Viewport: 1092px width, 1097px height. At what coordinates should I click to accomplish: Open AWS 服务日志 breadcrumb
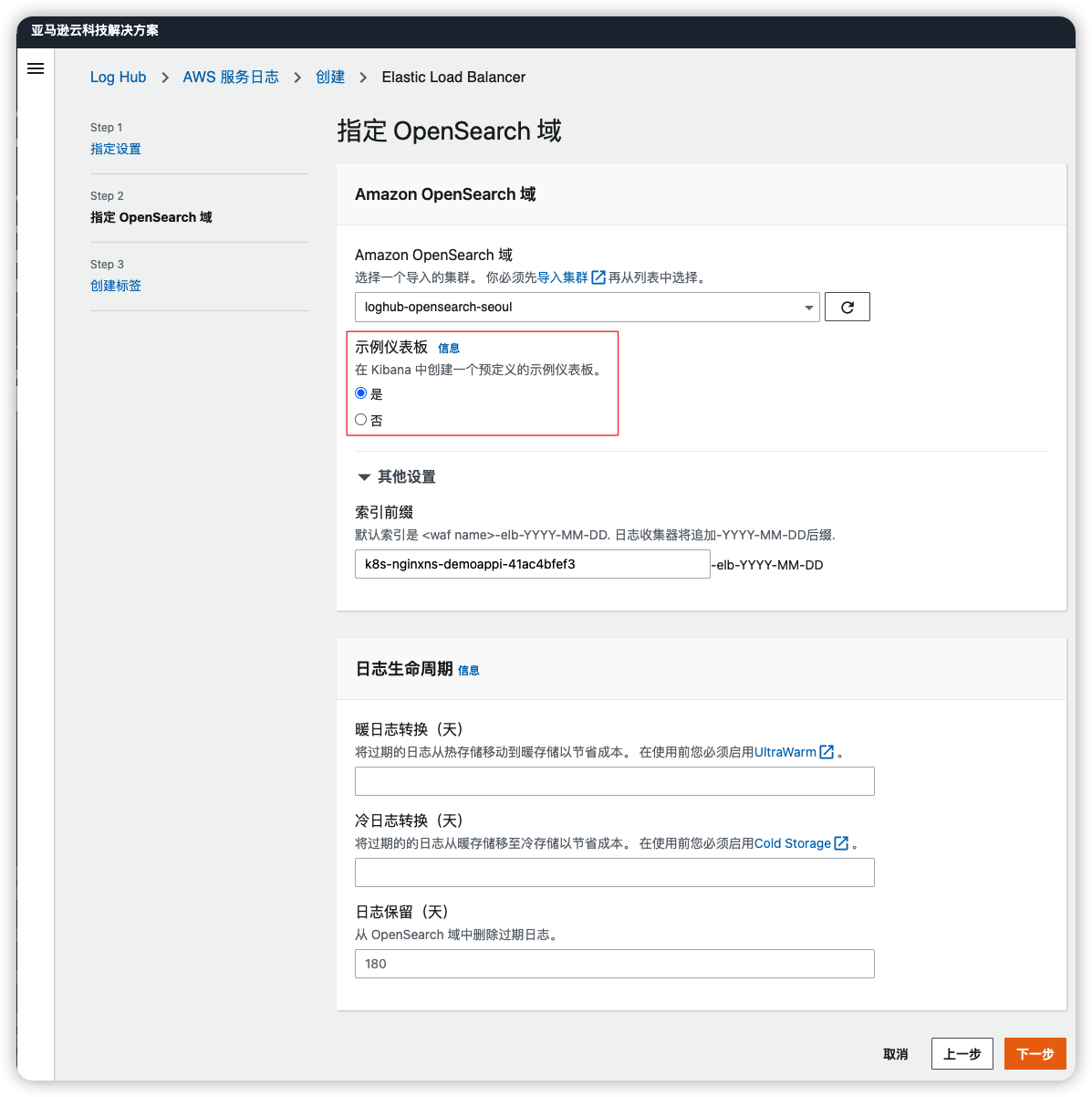pyautogui.click(x=231, y=77)
